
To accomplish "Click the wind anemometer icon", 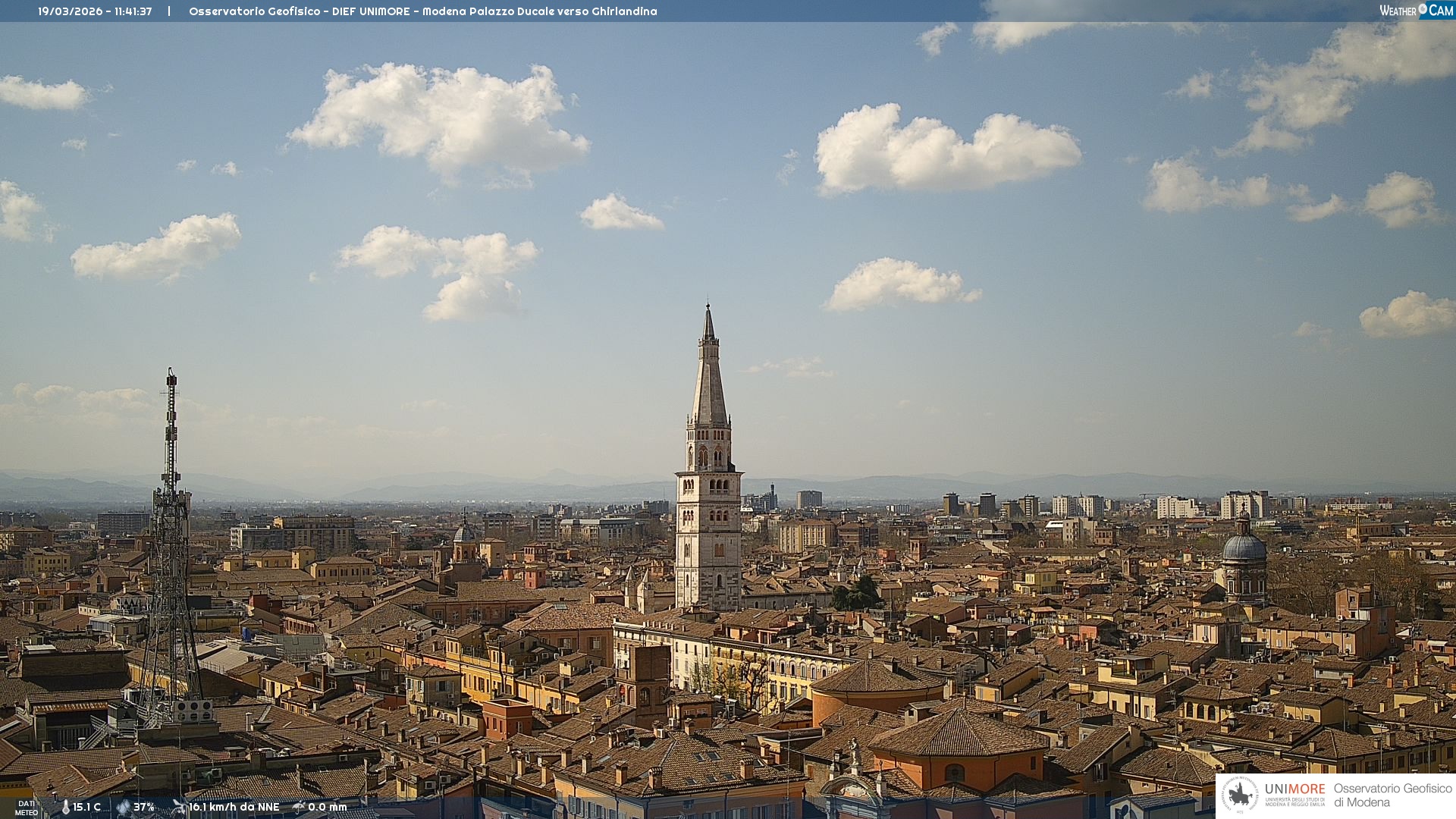I will [x=179, y=807].
